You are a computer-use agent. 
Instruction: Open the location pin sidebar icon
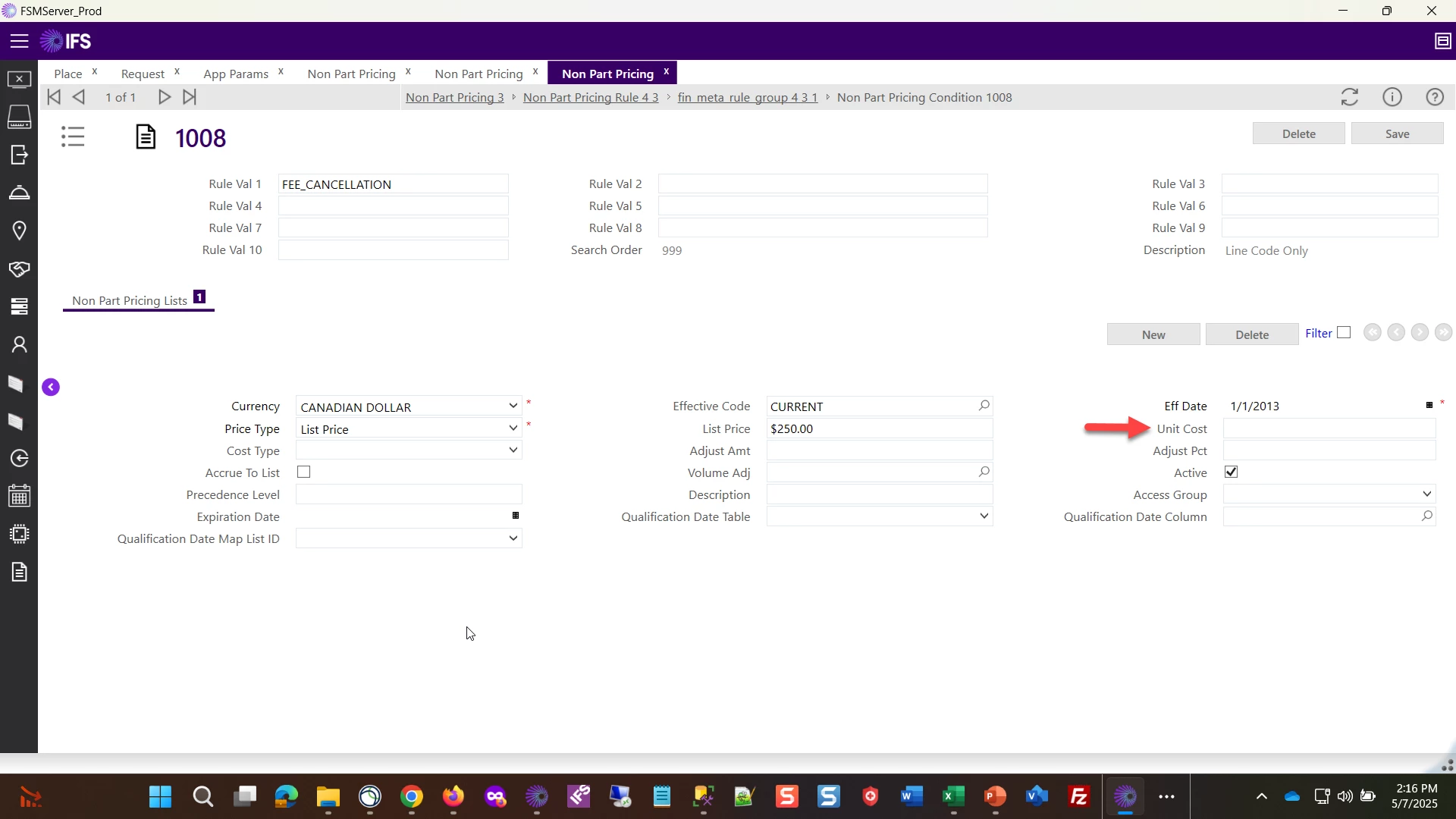[x=19, y=231]
